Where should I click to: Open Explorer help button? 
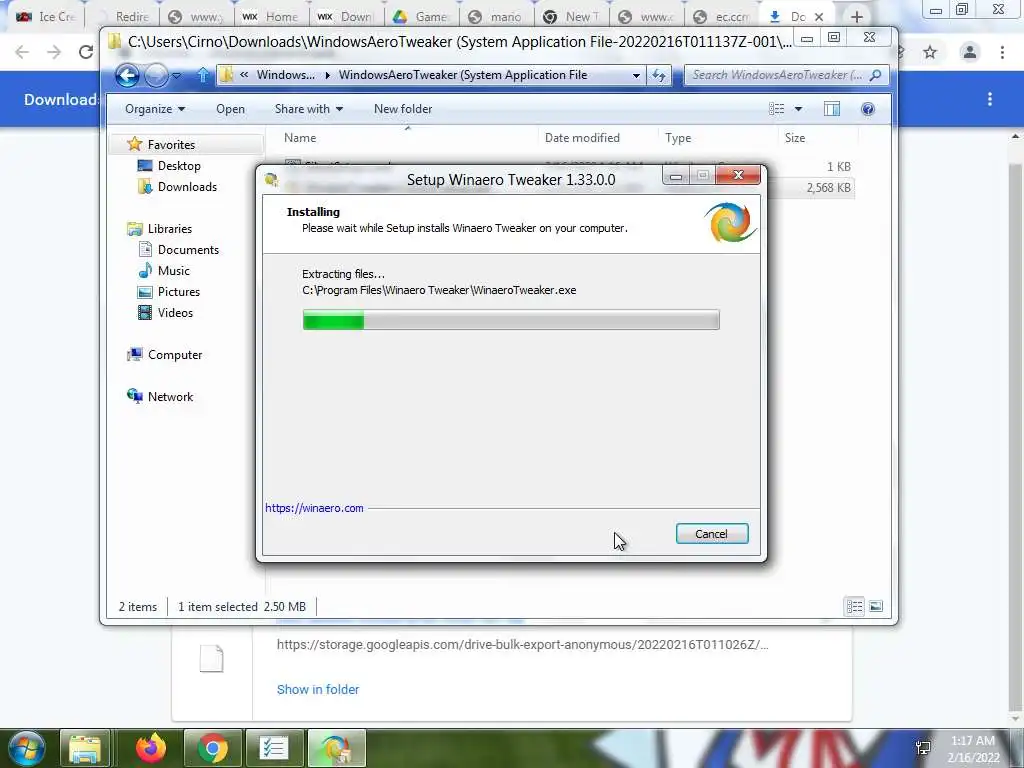(868, 109)
